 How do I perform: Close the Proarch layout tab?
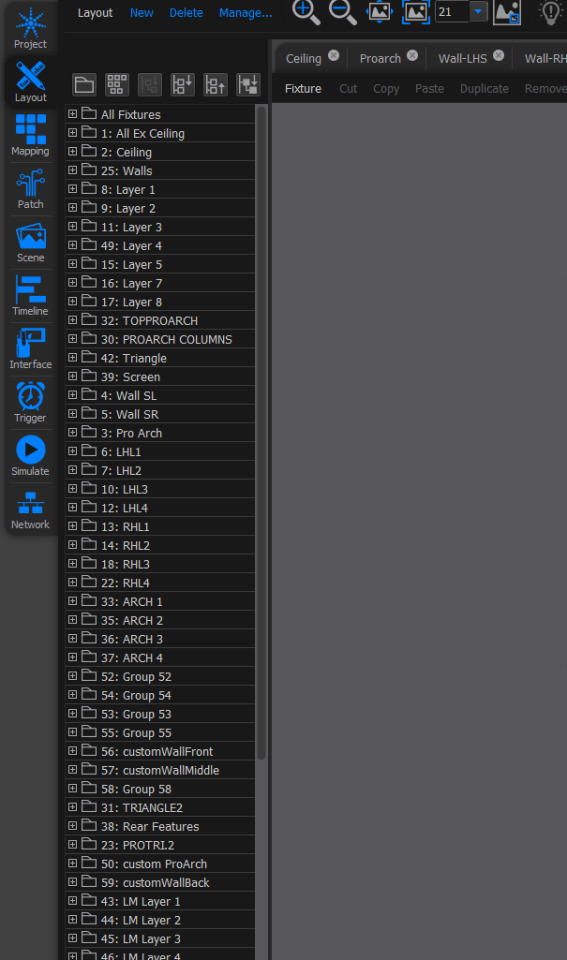click(x=412, y=55)
